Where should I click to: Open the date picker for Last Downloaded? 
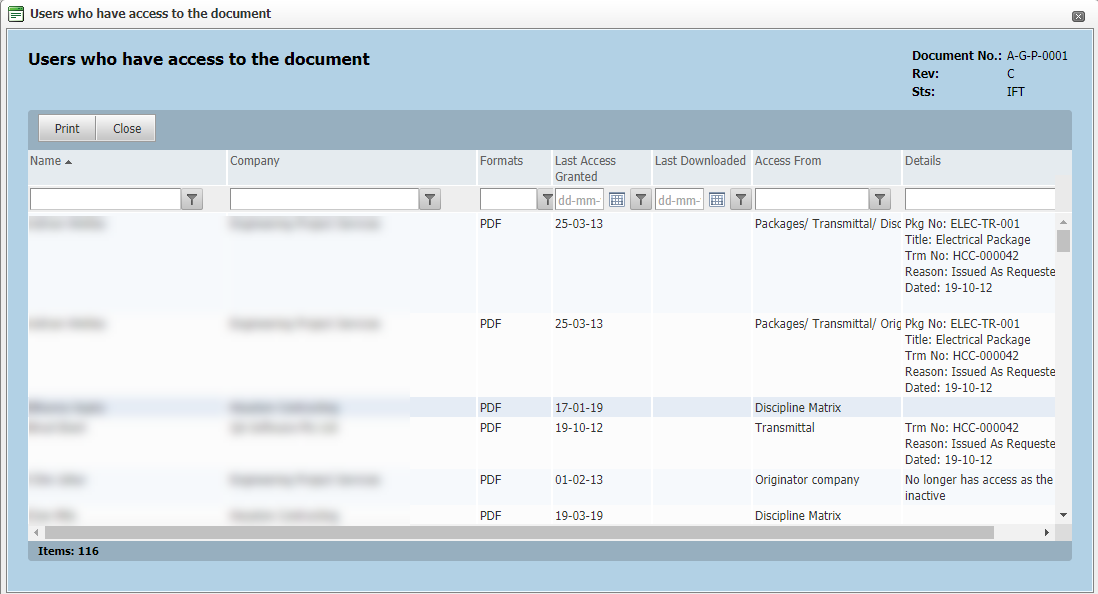[x=716, y=199]
